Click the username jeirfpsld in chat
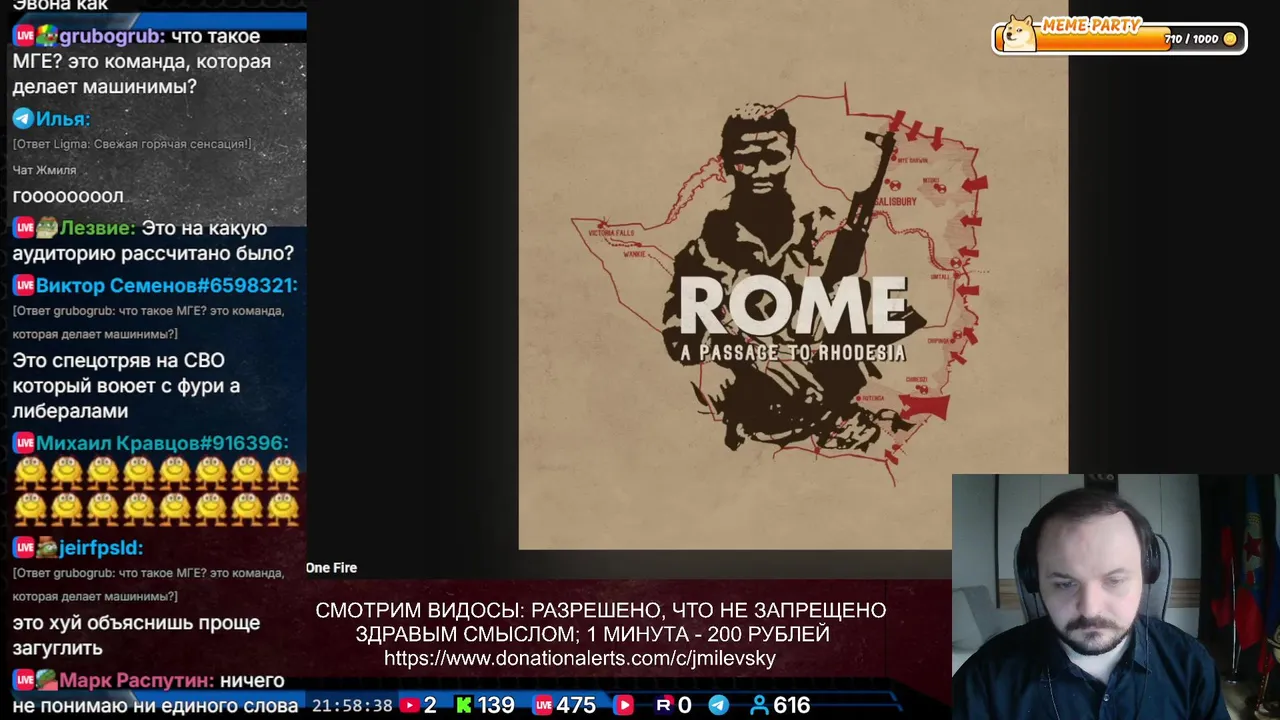The image size is (1280, 720). [101, 548]
